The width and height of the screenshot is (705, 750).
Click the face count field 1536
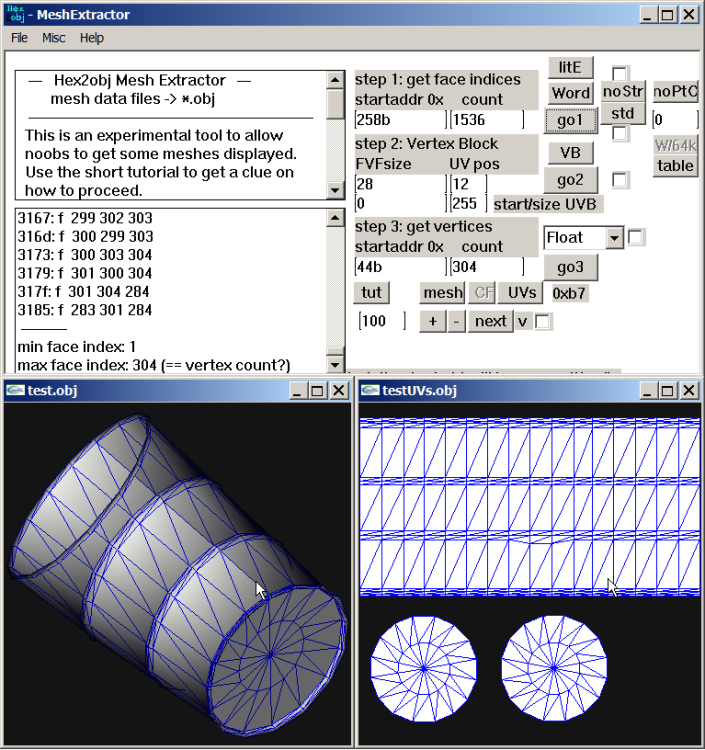point(486,120)
